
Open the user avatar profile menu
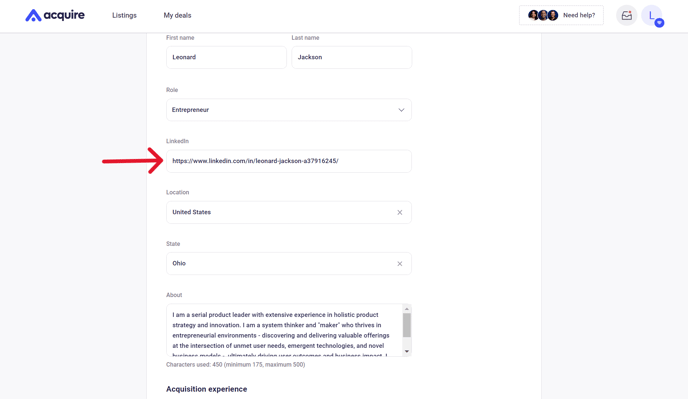click(652, 16)
